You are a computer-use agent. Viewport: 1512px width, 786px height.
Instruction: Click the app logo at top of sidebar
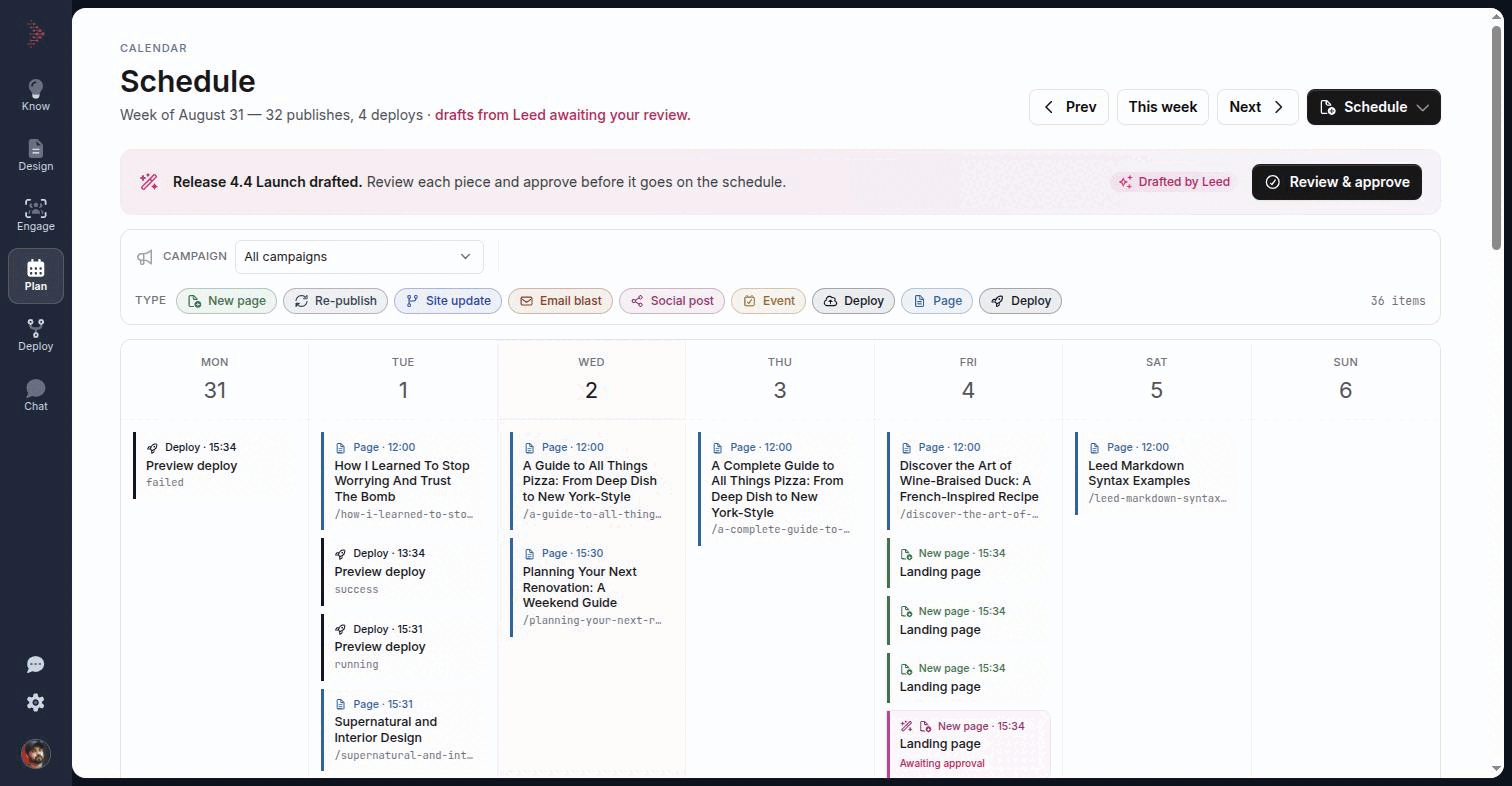[36, 34]
